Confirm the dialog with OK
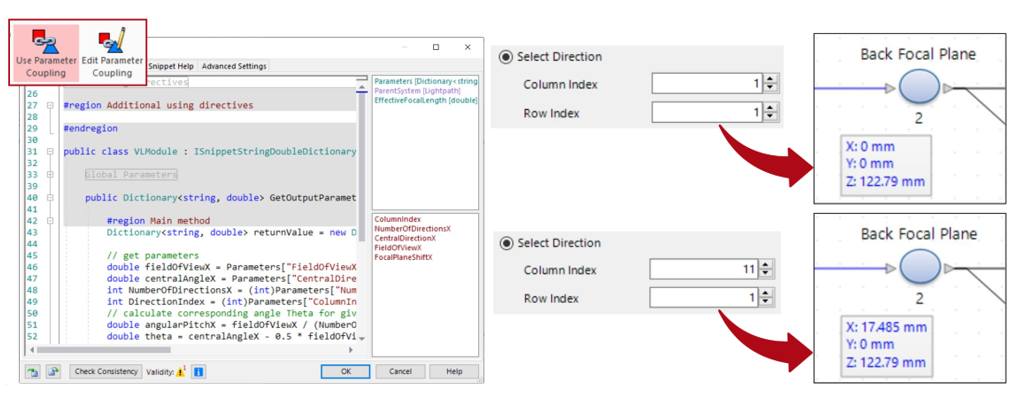The width and height of the screenshot is (1021, 397). (346, 372)
